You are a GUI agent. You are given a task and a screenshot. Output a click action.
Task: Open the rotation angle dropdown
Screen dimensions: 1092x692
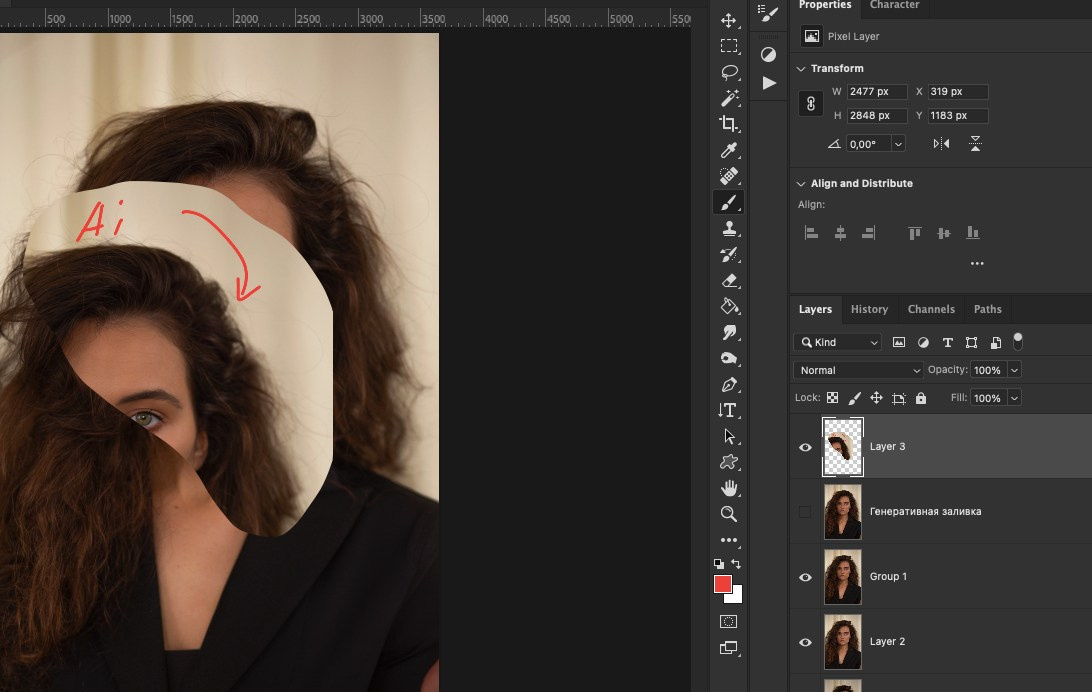[898, 143]
